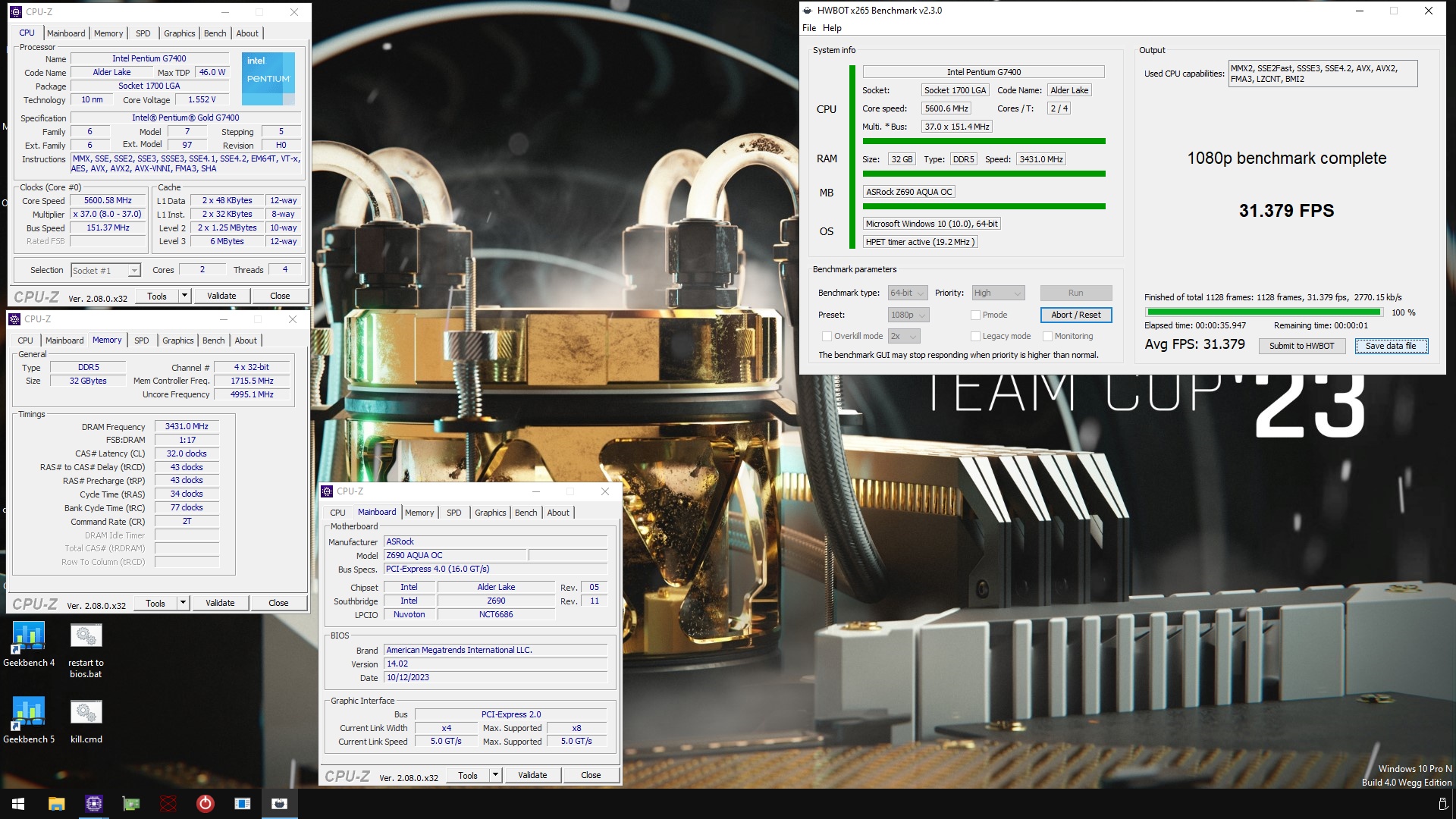Expand Tools arrow in the CPU-Z CPU window
This screenshot has width=1456, height=819.
(x=184, y=296)
